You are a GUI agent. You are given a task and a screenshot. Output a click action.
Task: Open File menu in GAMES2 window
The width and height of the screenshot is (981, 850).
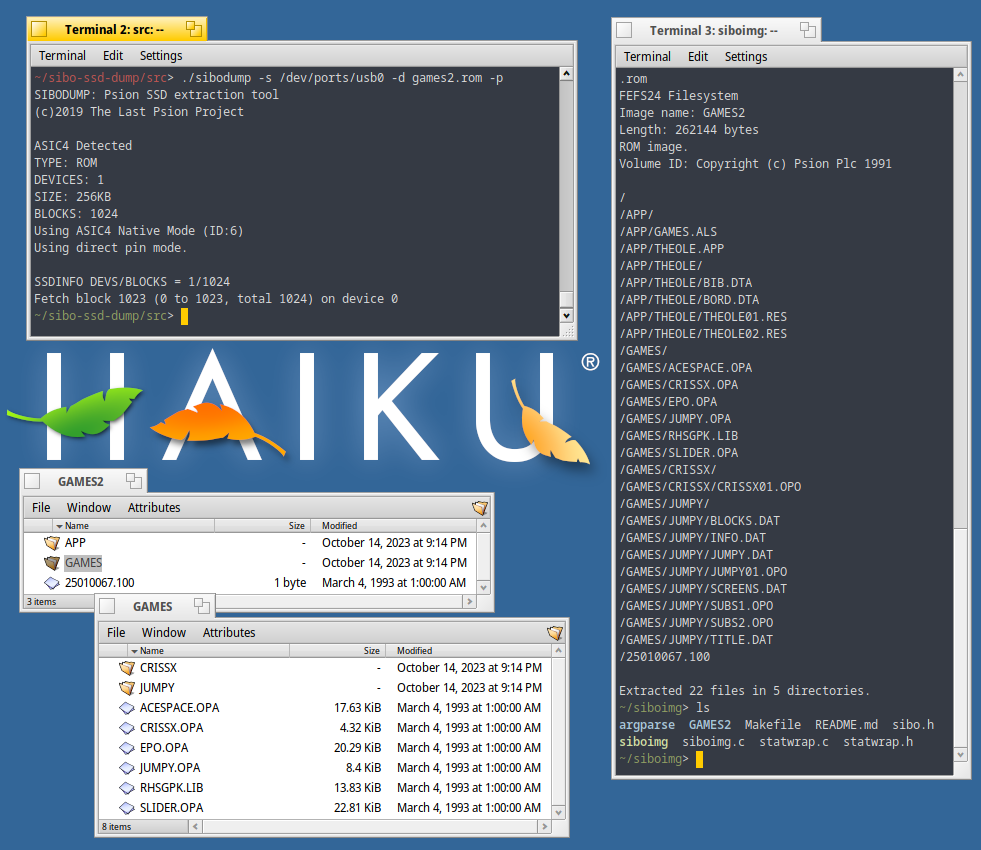[41, 508]
